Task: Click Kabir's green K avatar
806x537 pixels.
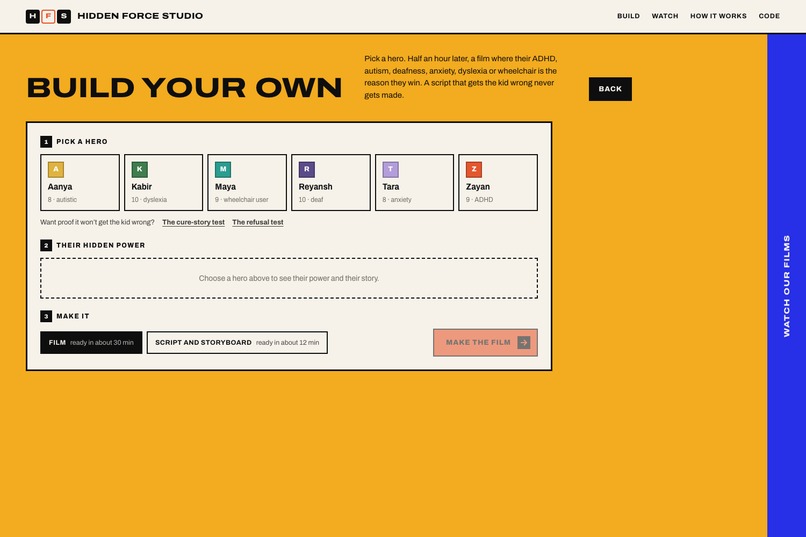Action: (139, 169)
